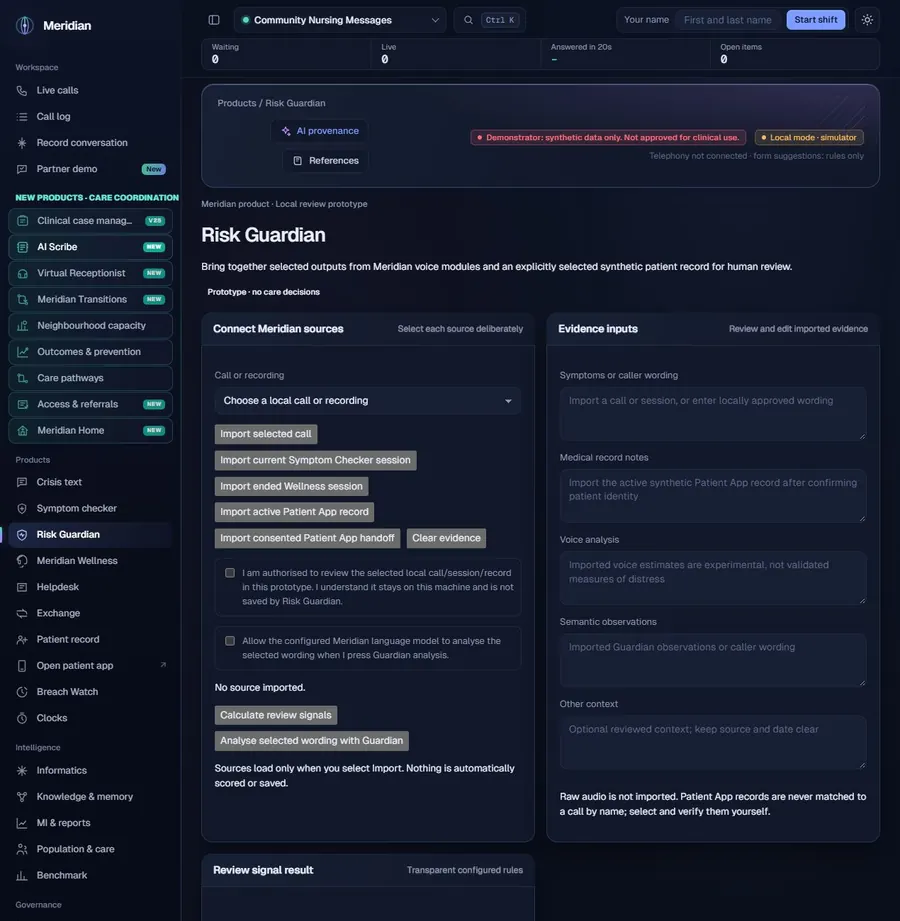Open the Community Nursing Messages dropdown
The width and height of the screenshot is (900, 921).
click(x=340, y=20)
